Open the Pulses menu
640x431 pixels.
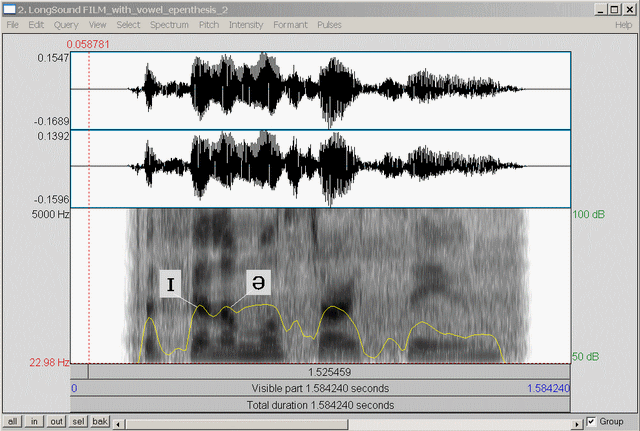click(329, 24)
